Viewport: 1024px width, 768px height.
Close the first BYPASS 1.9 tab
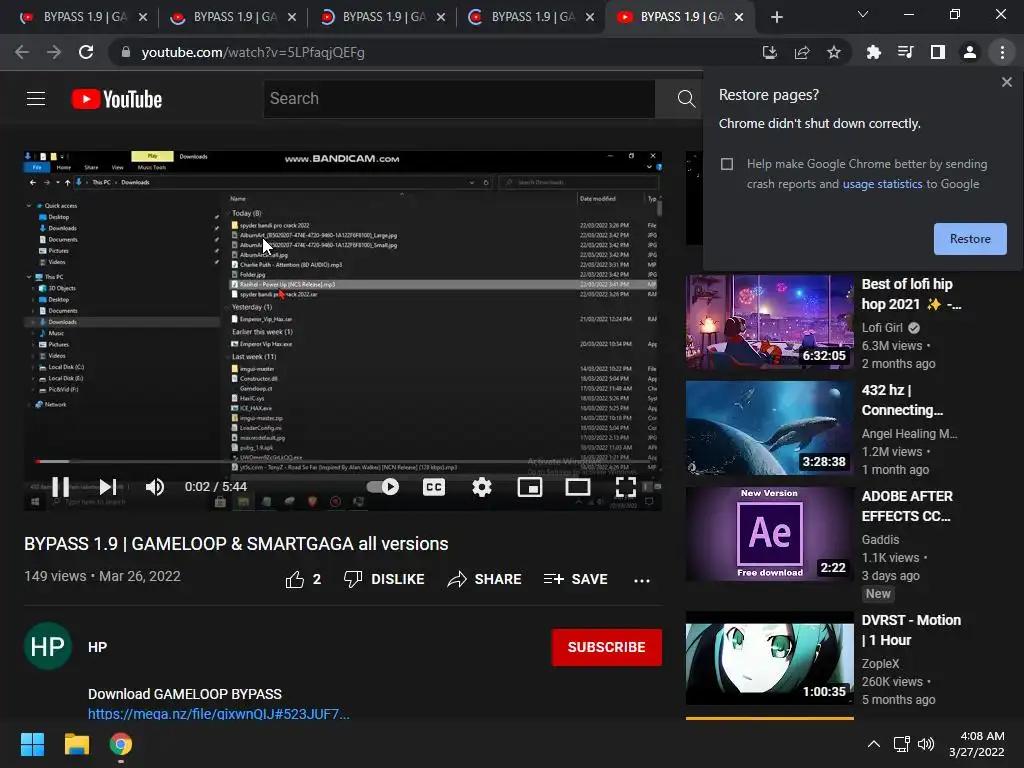[143, 17]
